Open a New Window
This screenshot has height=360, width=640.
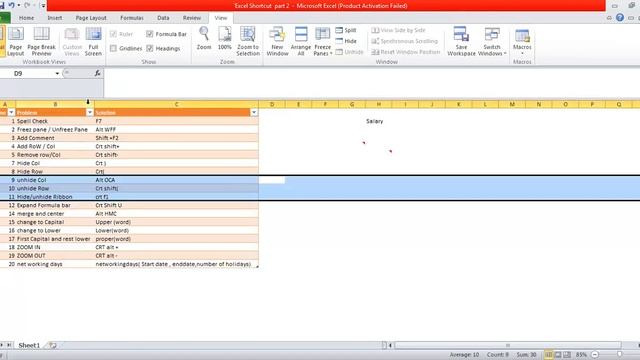pos(277,42)
